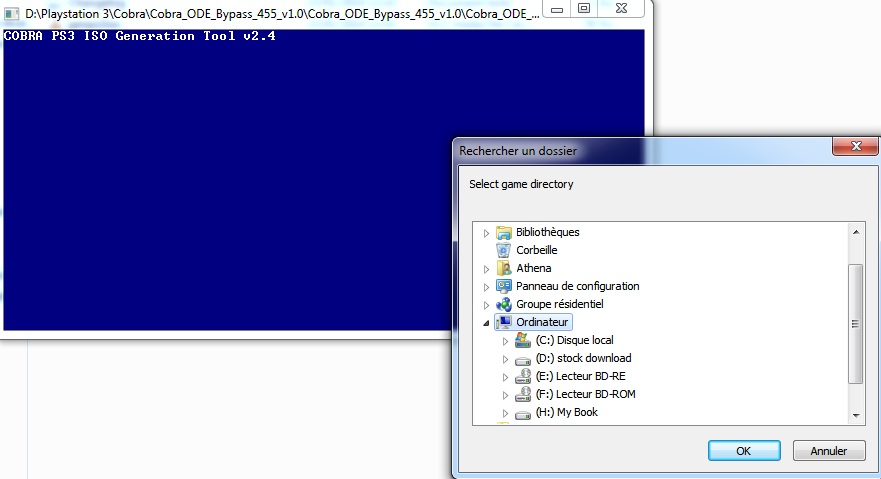Click the (H:) My Book drive icon
The height and width of the screenshot is (479, 881).
click(522, 412)
